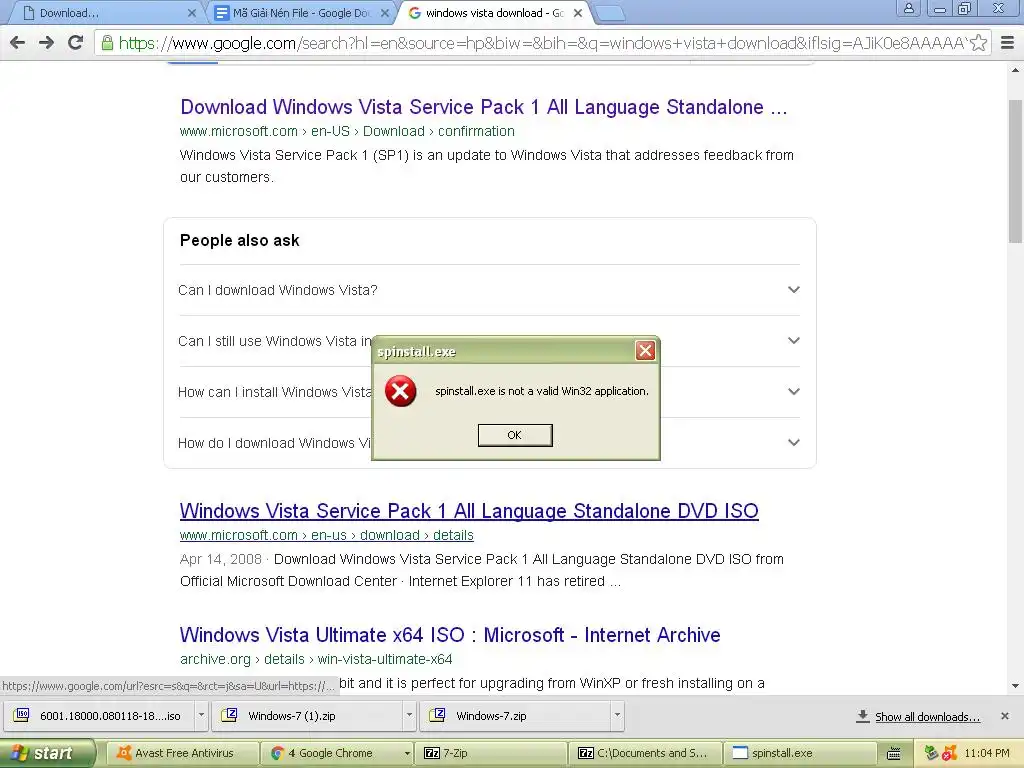Go back with the browser back arrow

click(x=18, y=43)
